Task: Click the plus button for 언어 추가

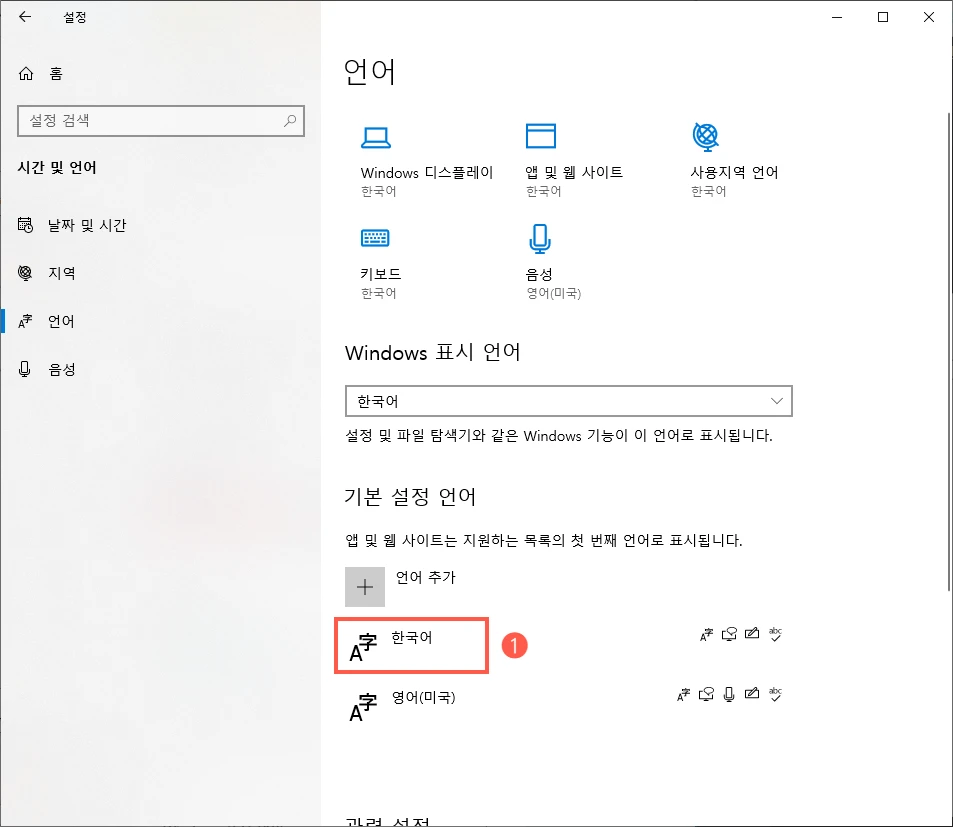Action: point(365,587)
